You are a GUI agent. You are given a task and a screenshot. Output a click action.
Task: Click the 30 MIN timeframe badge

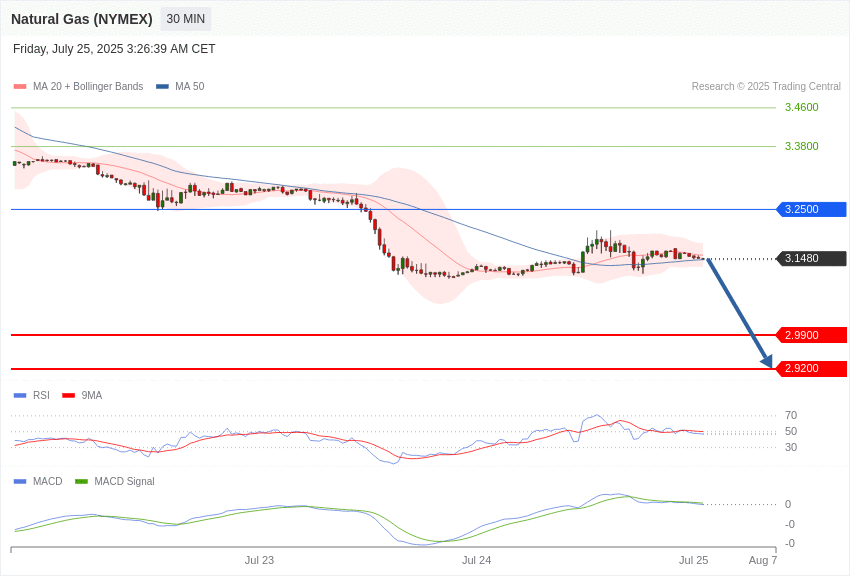(185, 19)
